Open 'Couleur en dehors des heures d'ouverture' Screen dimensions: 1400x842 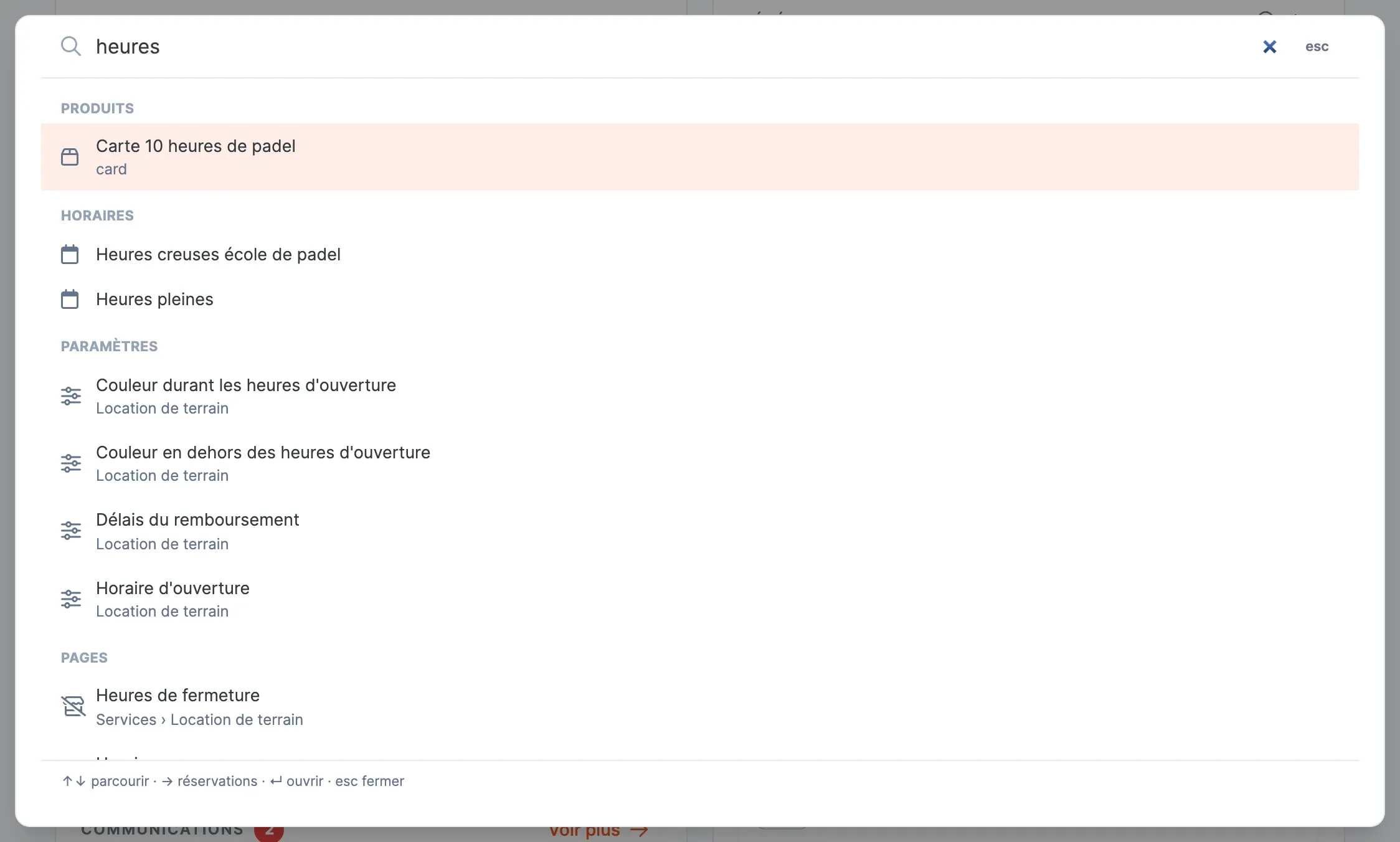point(700,463)
